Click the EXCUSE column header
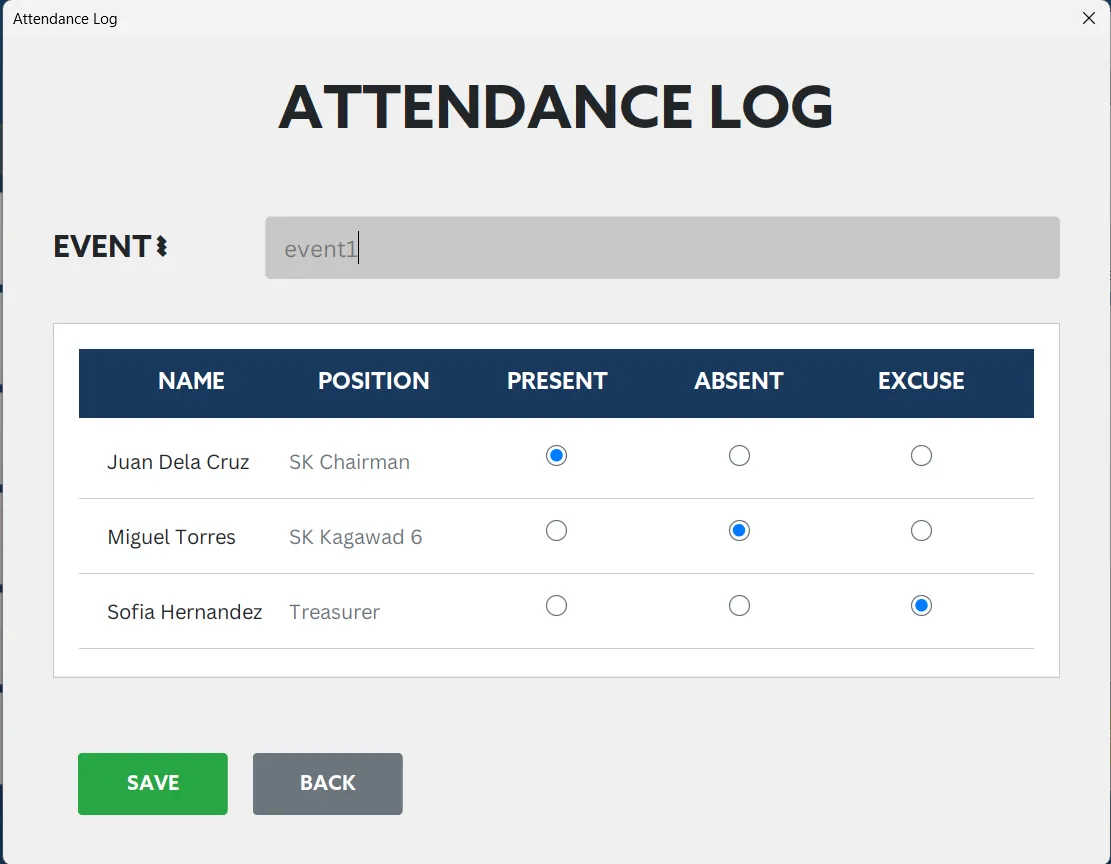 coord(921,381)
